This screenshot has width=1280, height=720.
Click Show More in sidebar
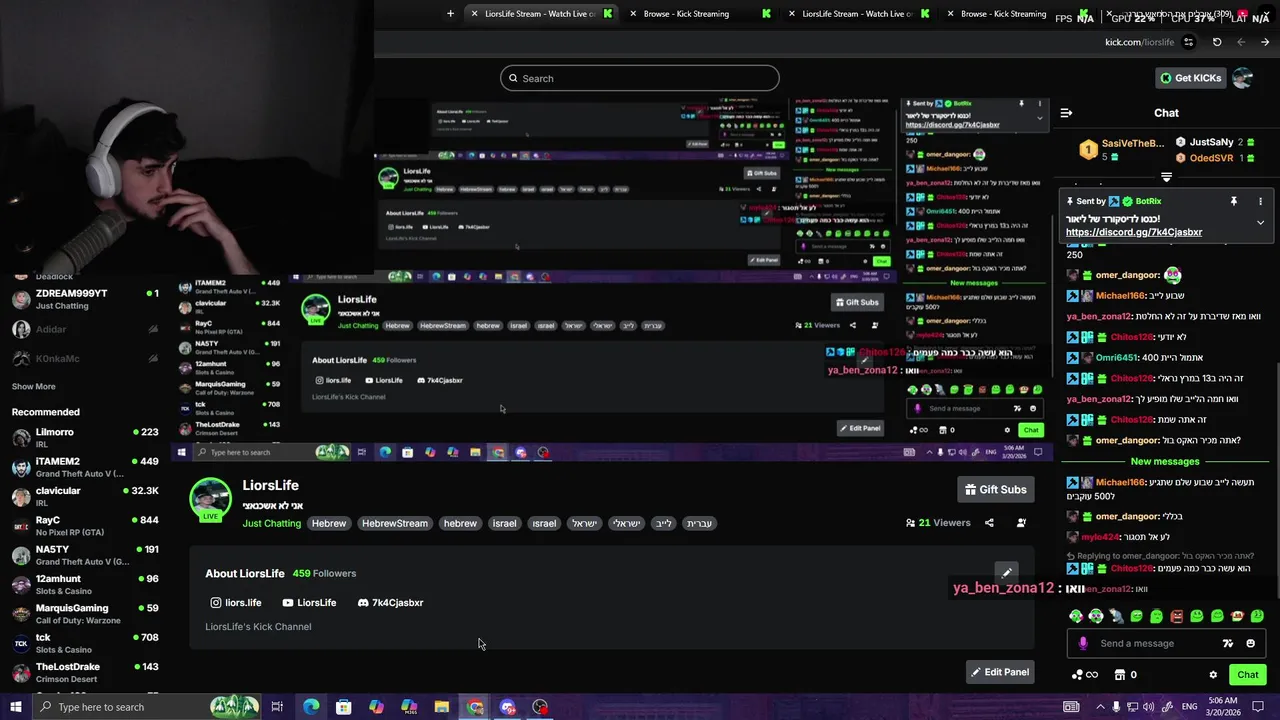(34, 386)
